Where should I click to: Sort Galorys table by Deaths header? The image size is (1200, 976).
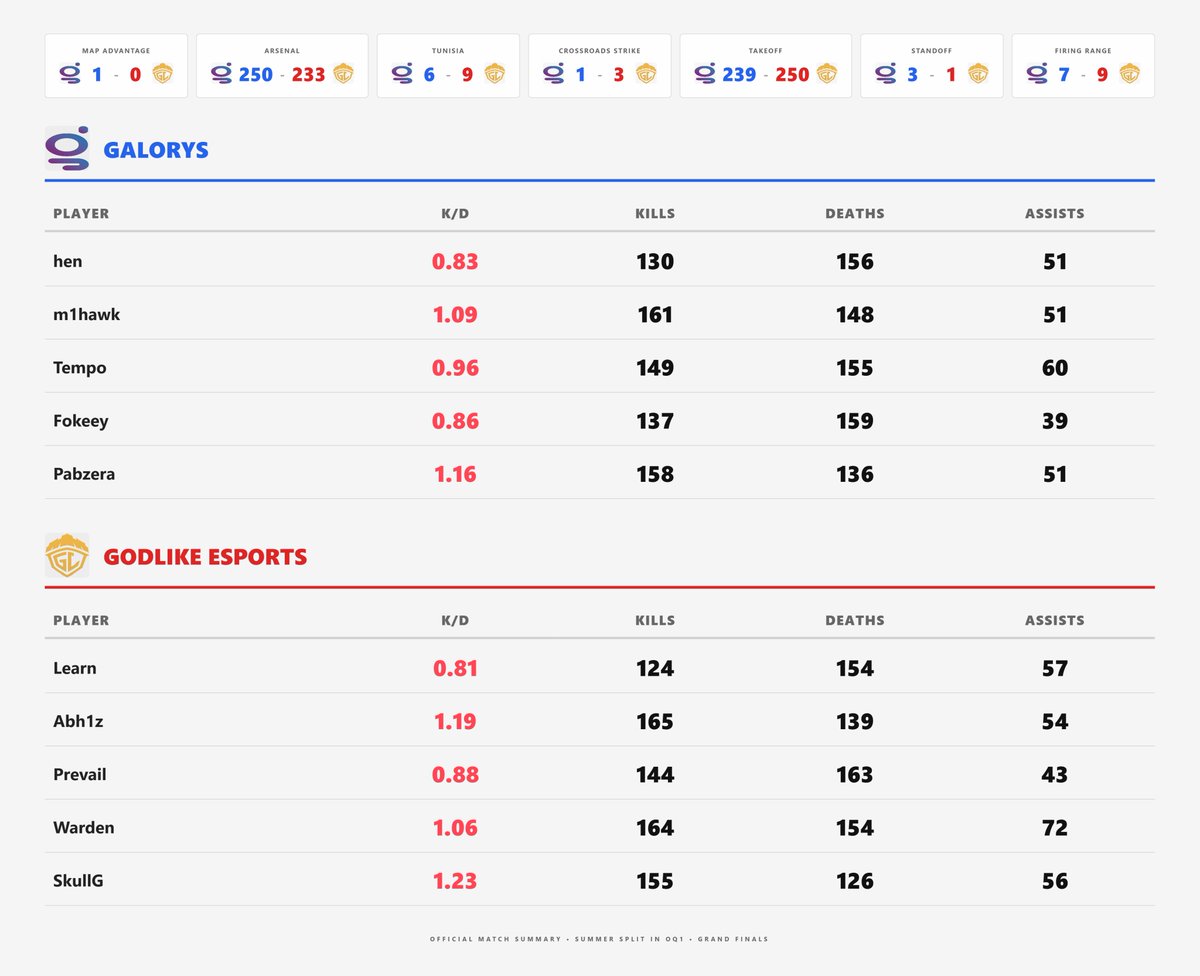pyautogui.click(x=855, y=213)
